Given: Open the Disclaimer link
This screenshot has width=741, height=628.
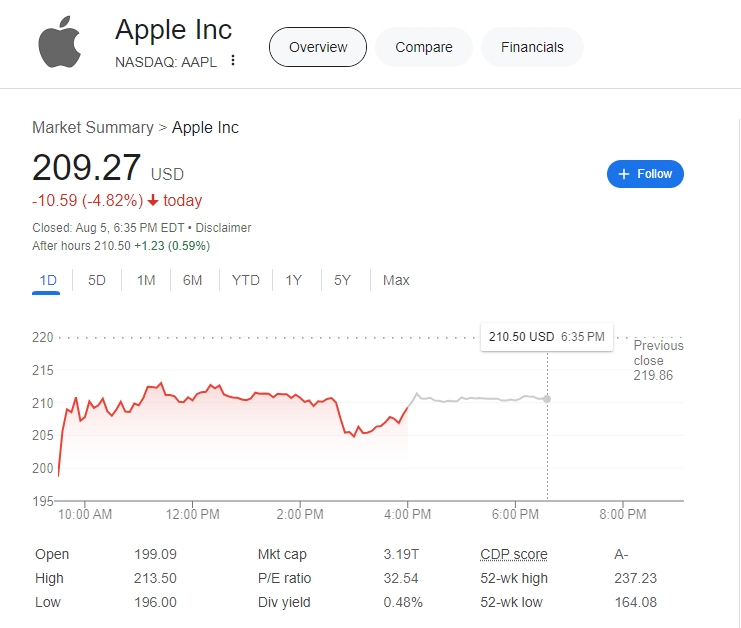Looking at the screenshot, I should point(223,228).
